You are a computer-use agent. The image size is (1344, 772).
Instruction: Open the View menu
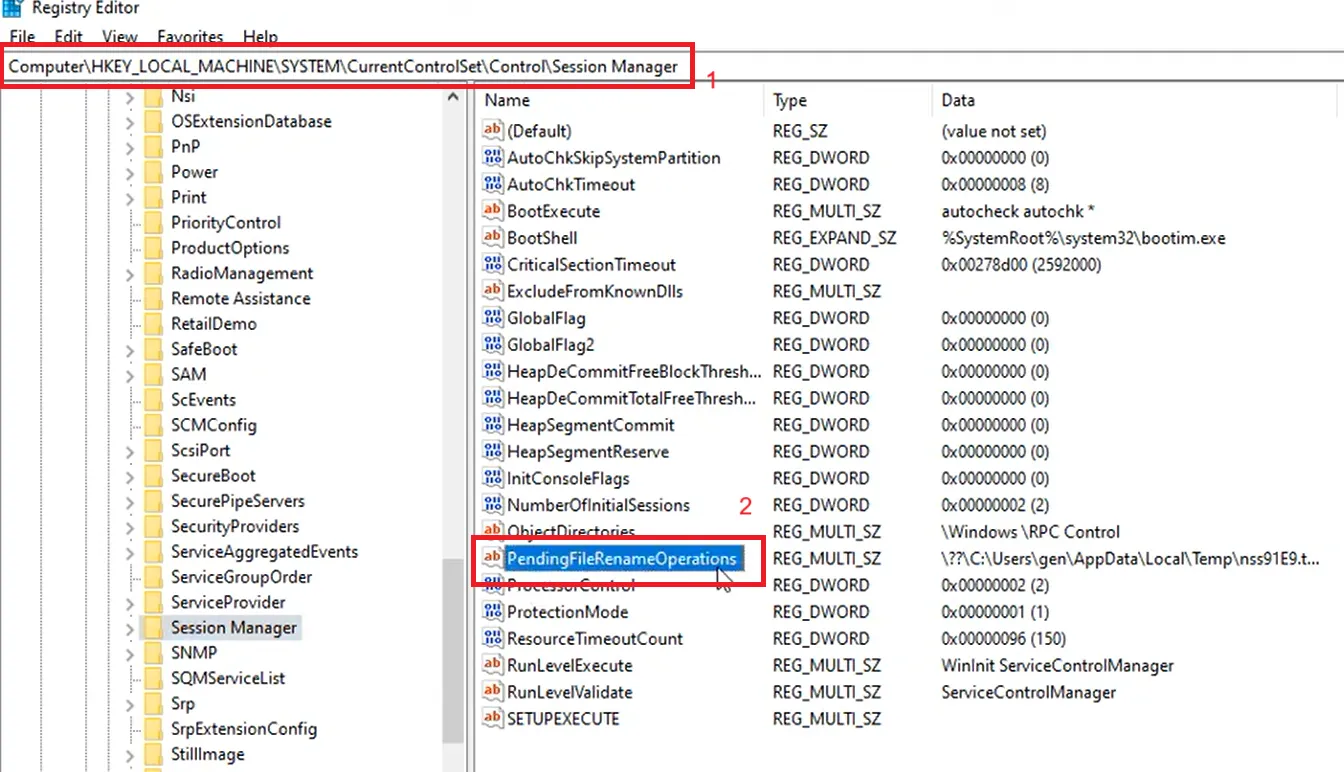[x=119, y=37]
